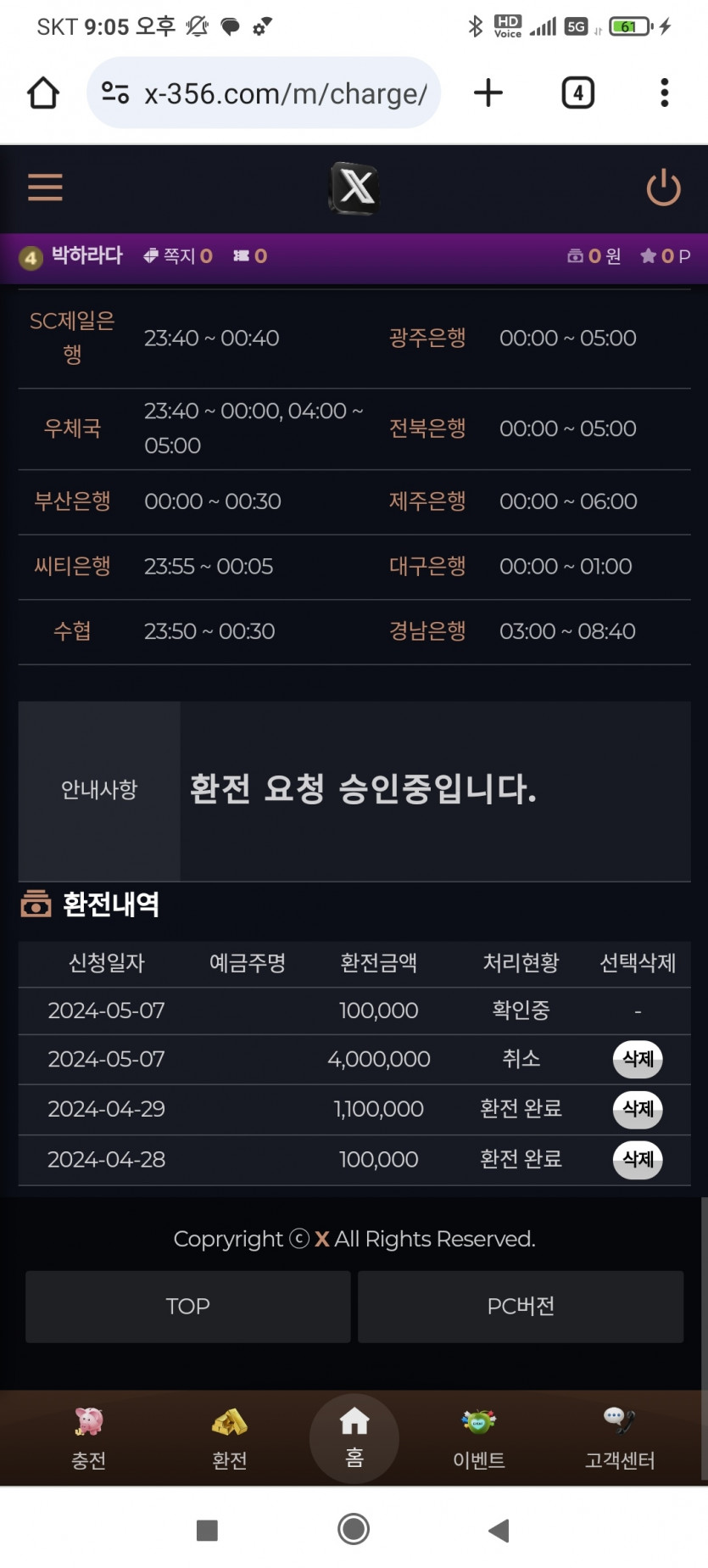Switch to PC버전
The image size is (708, 1568).
521,1306
